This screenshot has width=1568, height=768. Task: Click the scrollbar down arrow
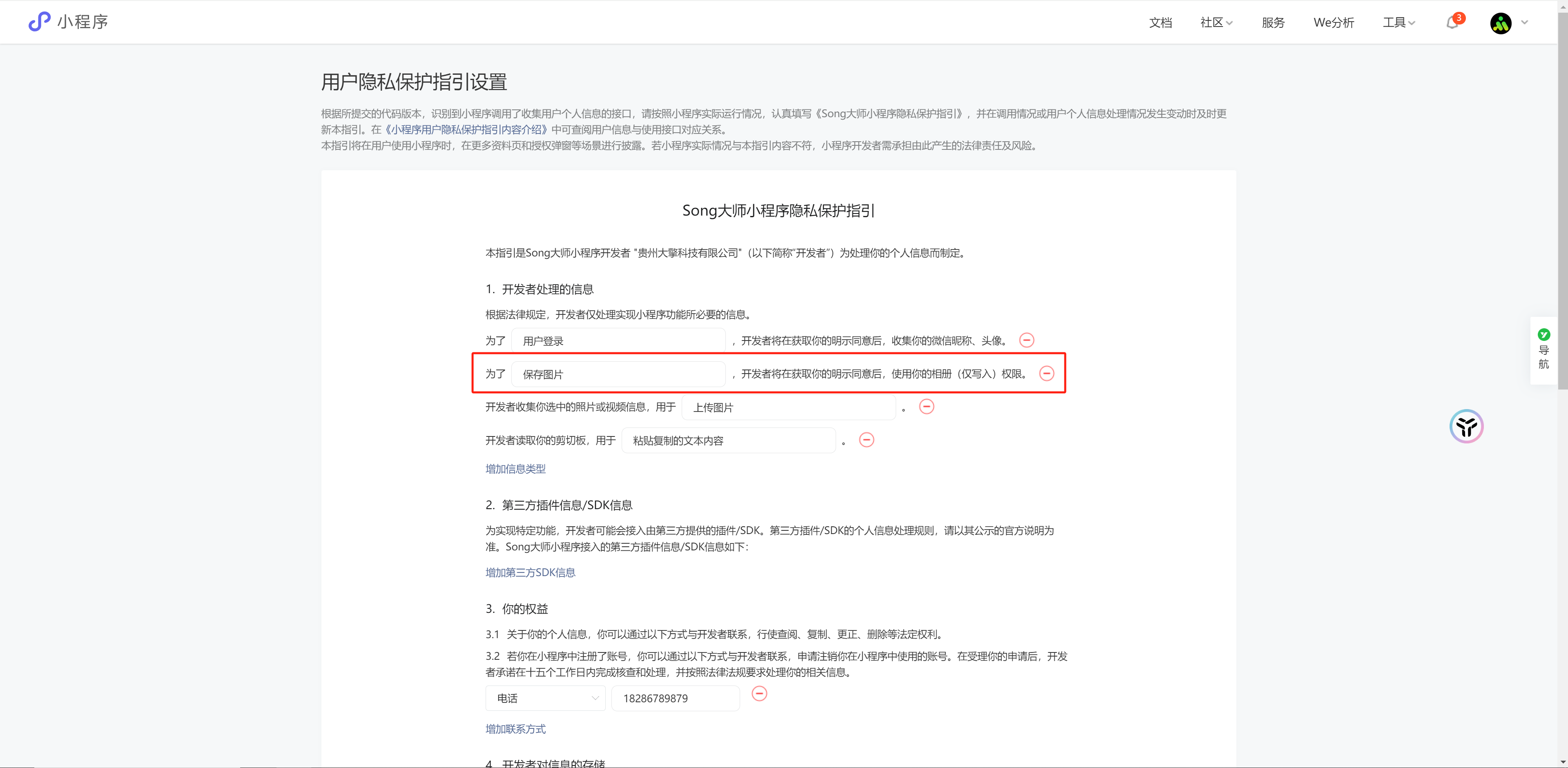tap(1563, 762)
